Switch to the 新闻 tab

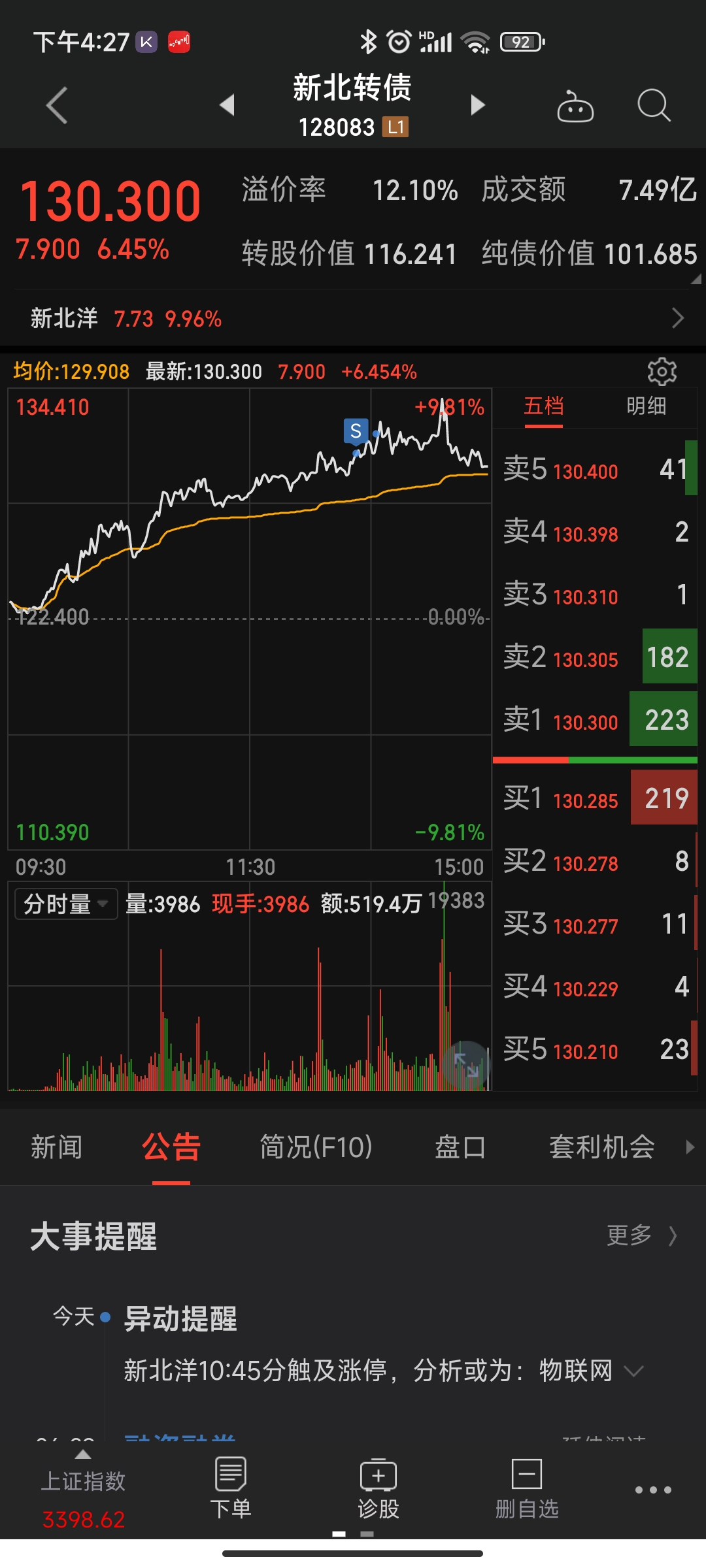(57, 1147)
